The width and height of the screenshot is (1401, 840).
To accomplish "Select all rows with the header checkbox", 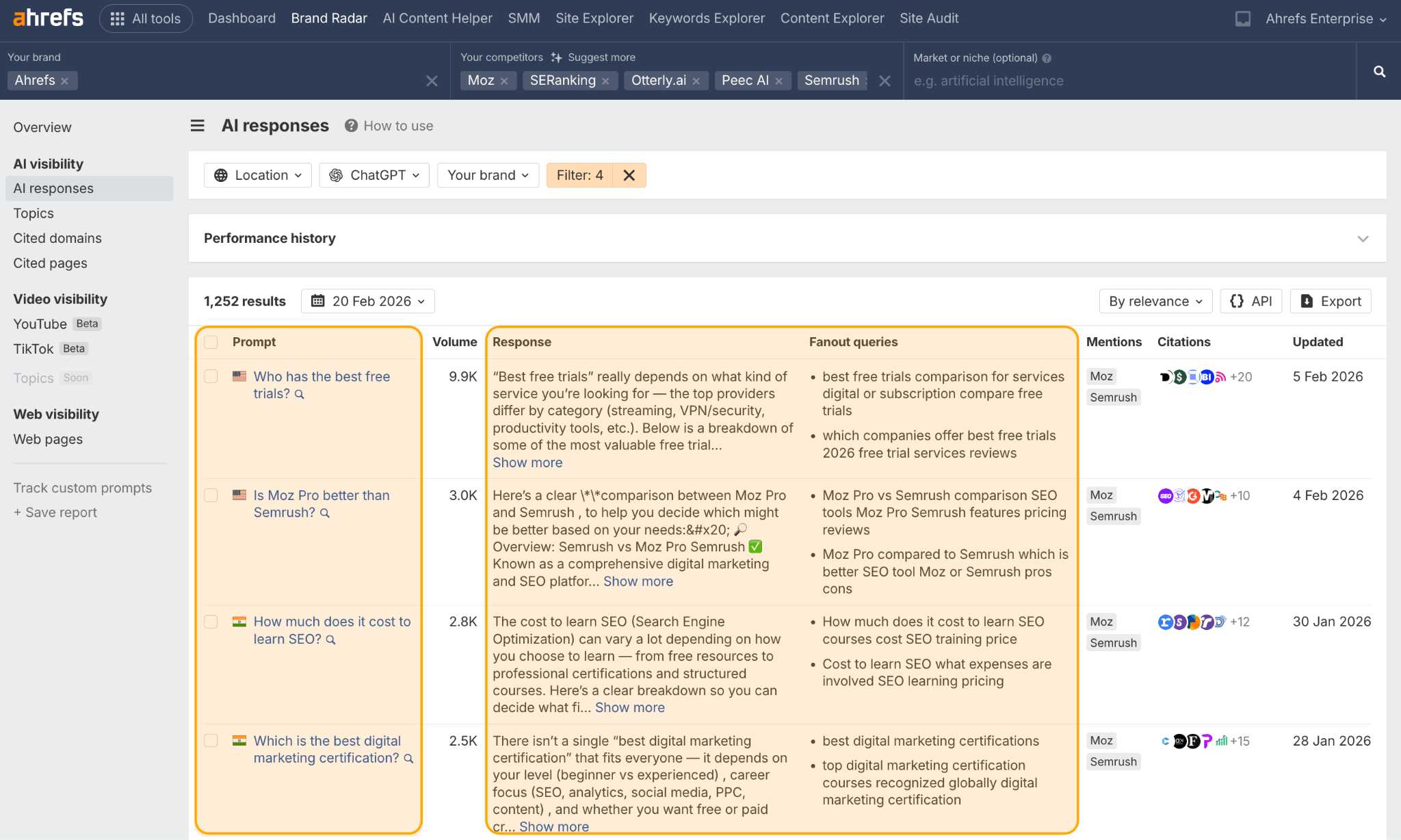I will point(210,342).
